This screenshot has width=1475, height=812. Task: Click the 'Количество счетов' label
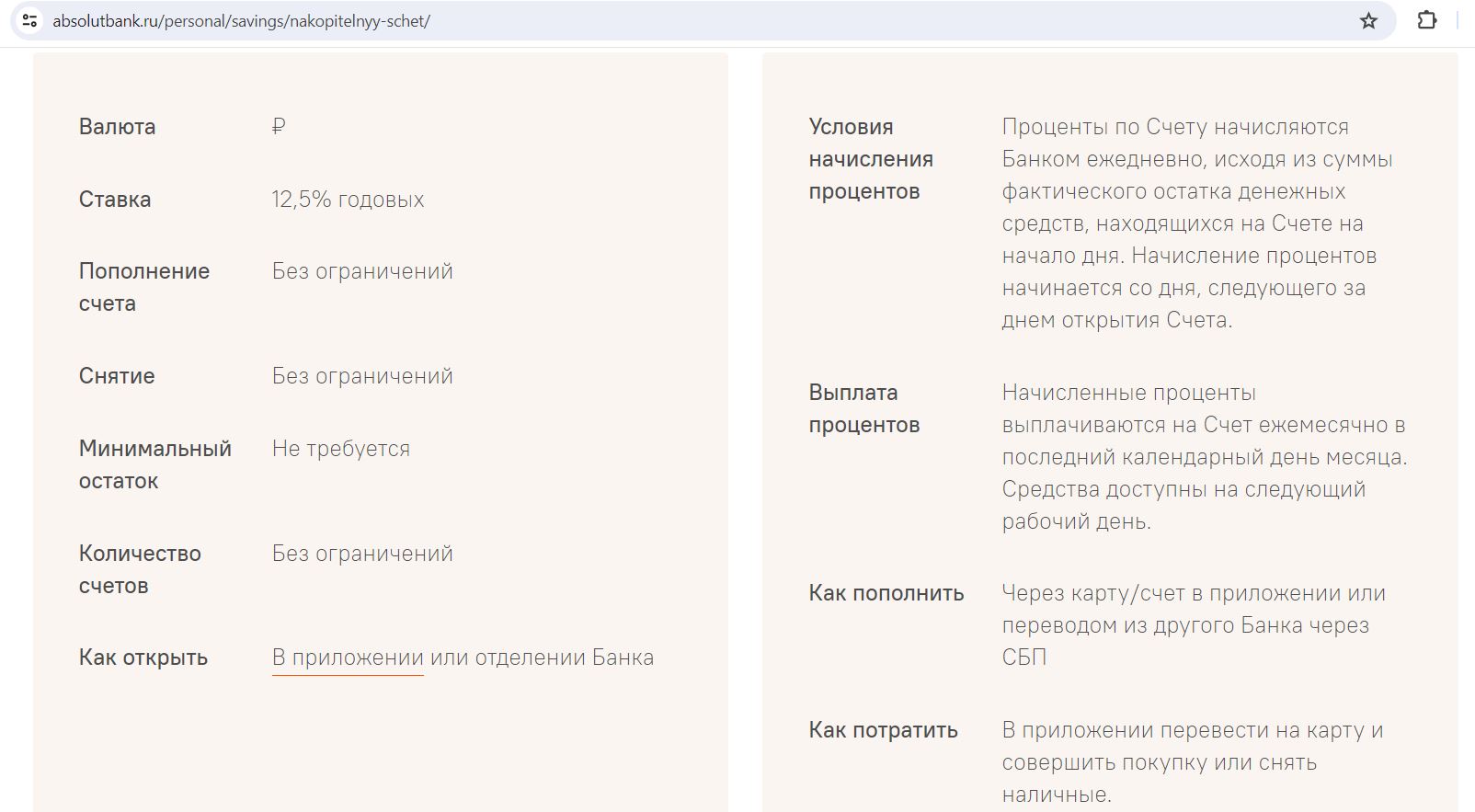140,569
